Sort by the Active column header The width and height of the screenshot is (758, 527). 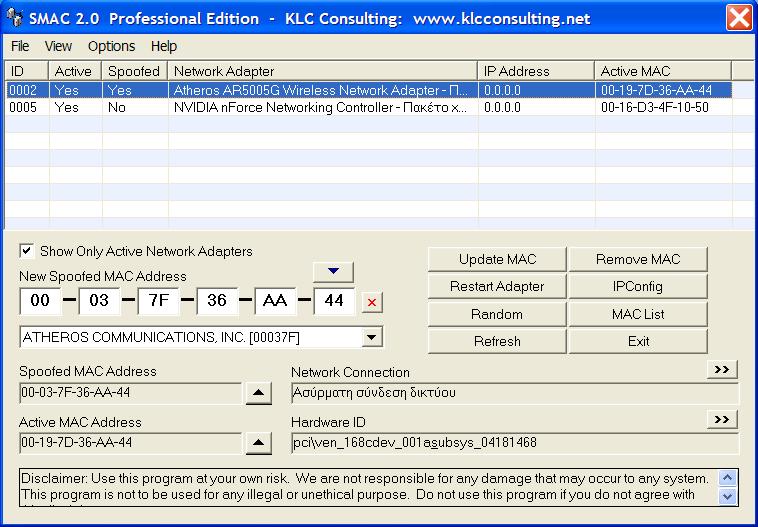[x=75, y=71]
